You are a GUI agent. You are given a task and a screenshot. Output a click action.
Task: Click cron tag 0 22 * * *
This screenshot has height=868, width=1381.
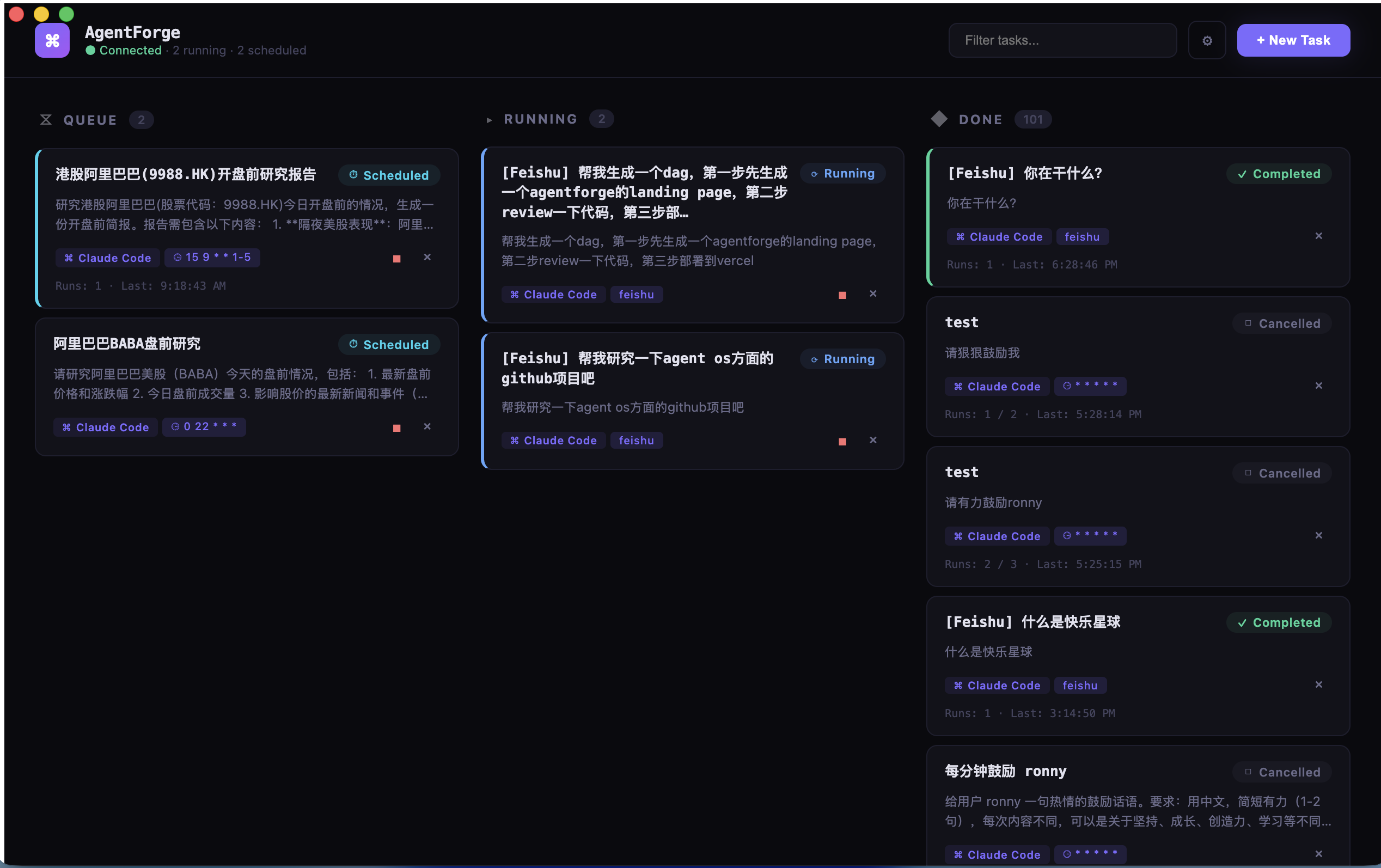tap(204, 426)
